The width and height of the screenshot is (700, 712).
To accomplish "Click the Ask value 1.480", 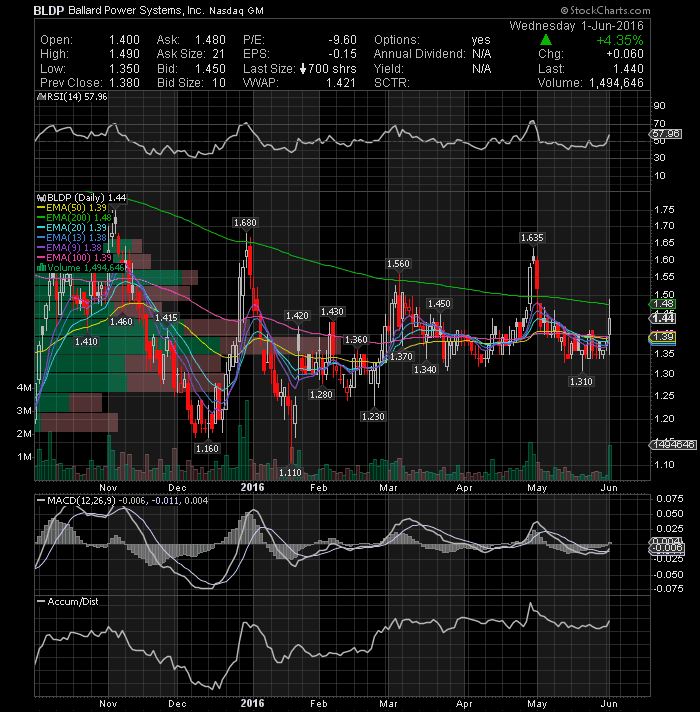I will point(210,40).
